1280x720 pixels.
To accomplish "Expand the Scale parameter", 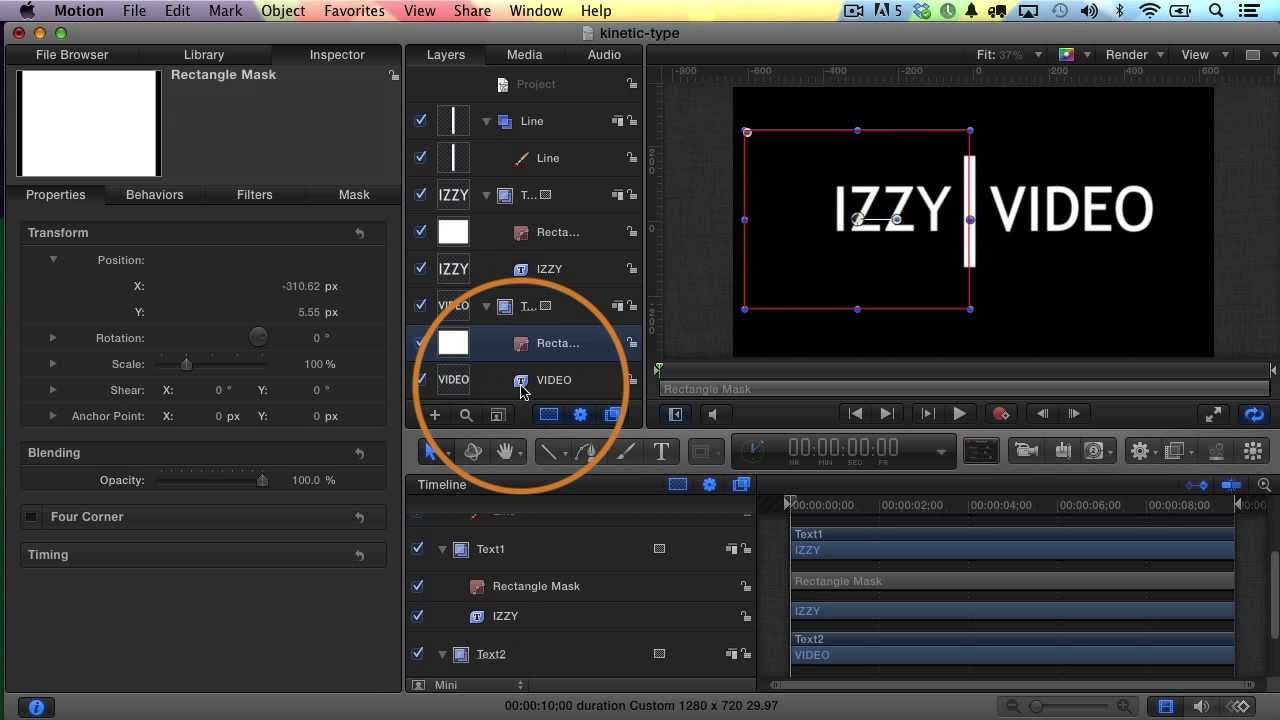I will [53, 364].
